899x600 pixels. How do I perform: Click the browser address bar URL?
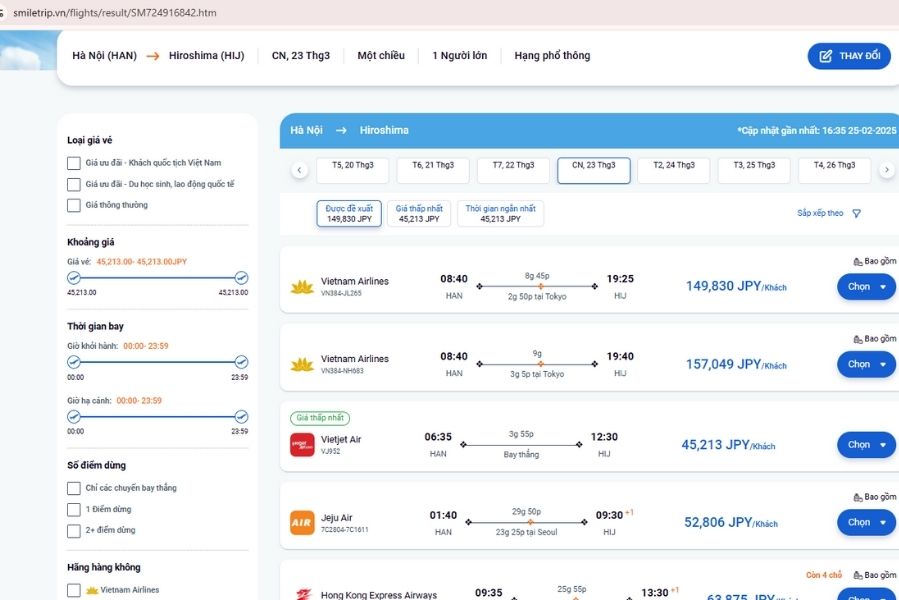(115, 13)
